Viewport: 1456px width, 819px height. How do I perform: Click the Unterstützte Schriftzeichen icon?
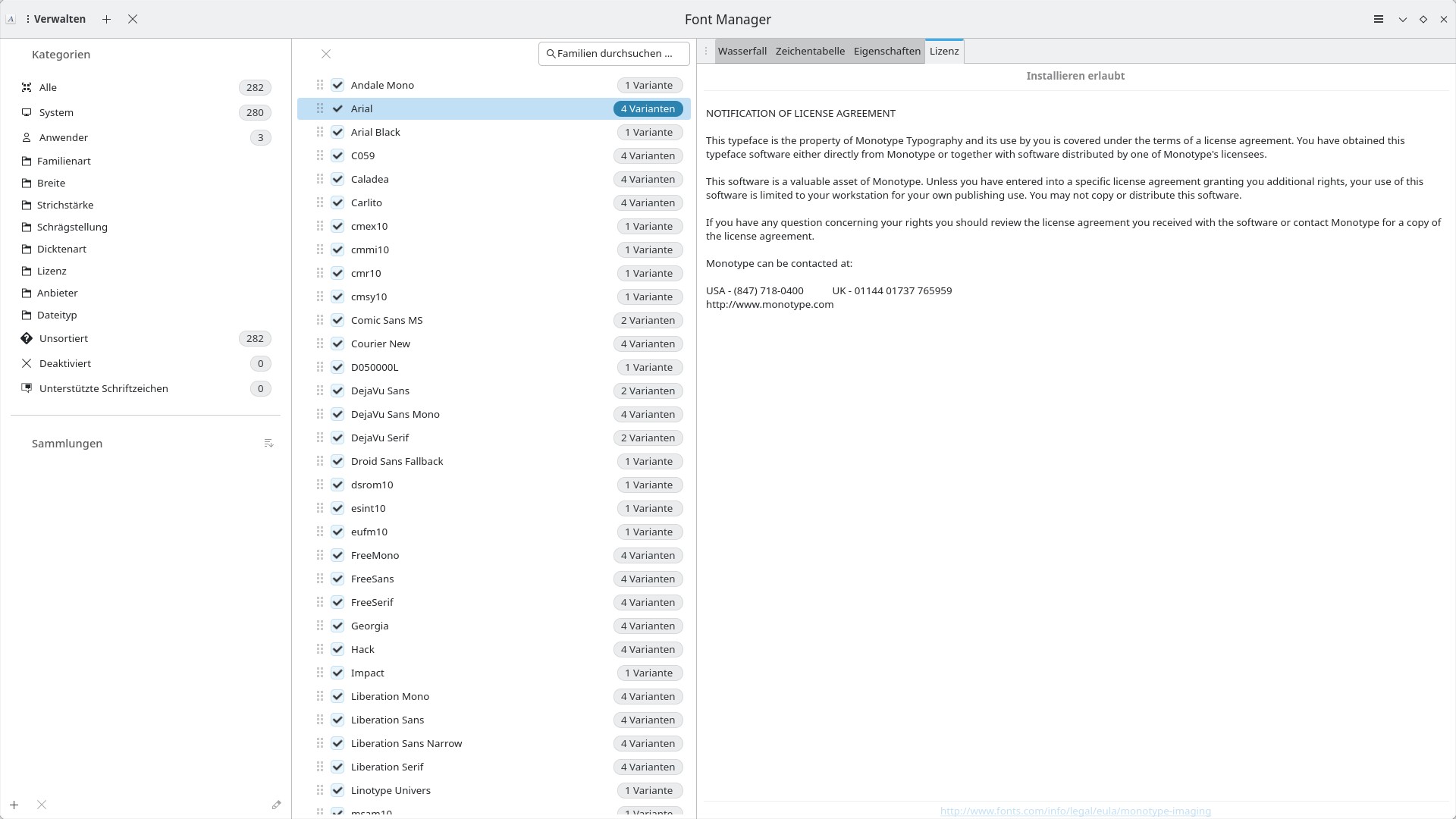27,388
